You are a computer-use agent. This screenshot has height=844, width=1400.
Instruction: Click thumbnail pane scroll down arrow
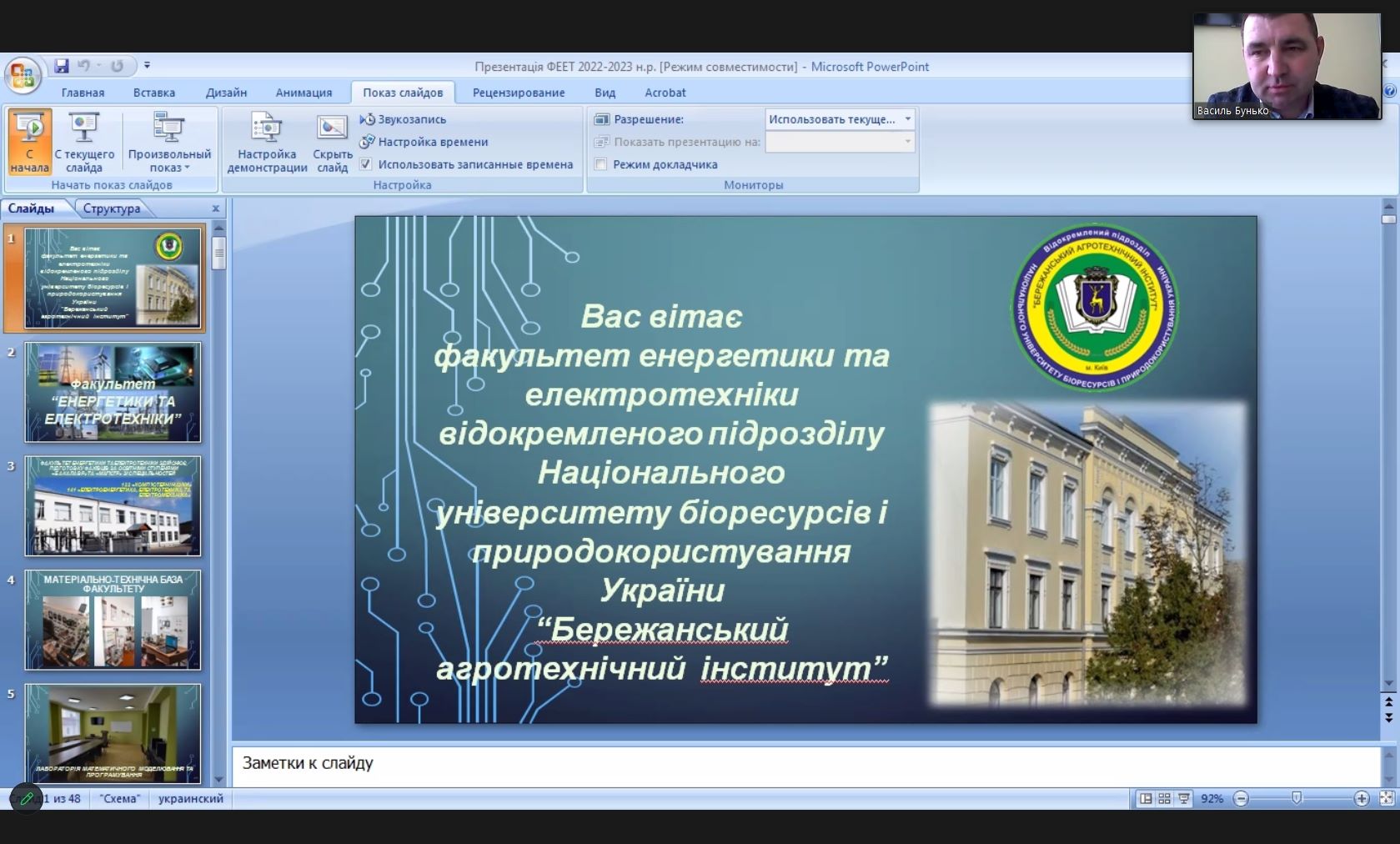pyautogui.click(x=219, y=780)
